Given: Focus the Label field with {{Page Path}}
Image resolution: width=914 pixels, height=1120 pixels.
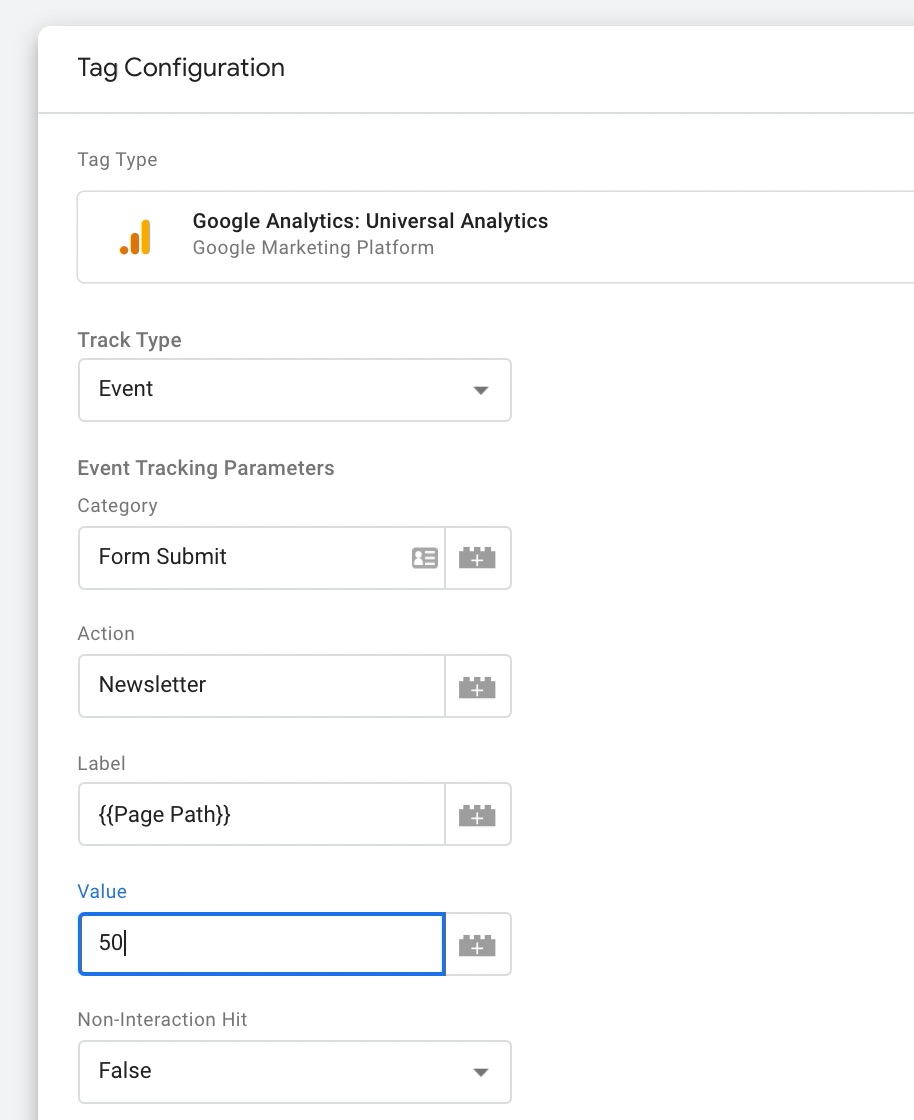Looking at the screenshot, I should (x=261, y=814).
